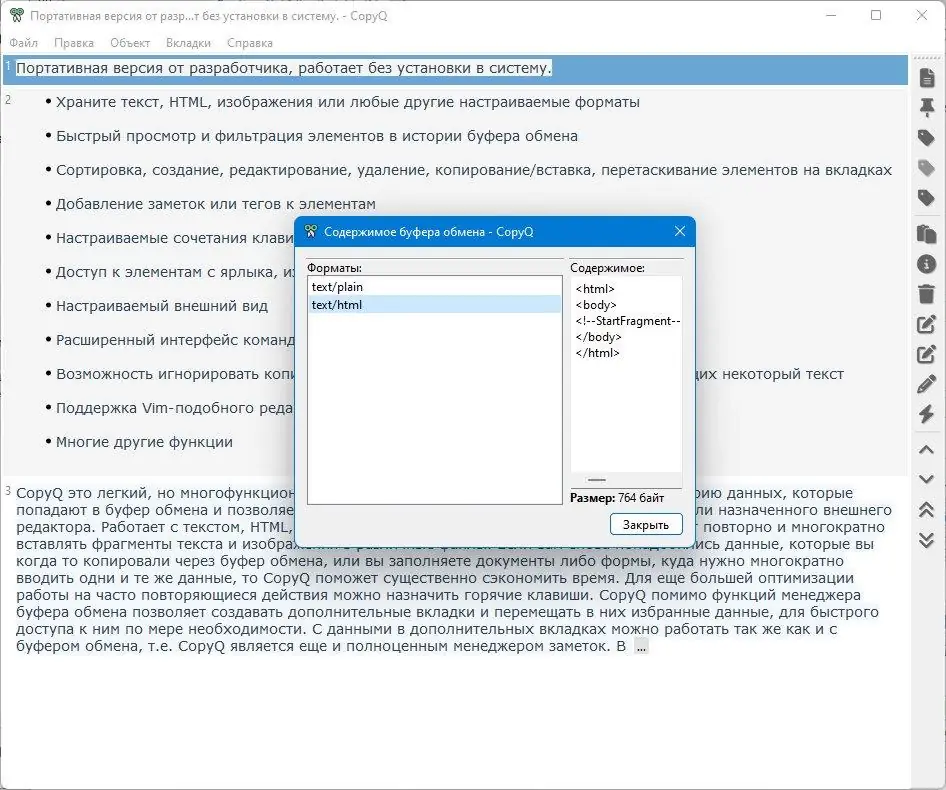Close the Содержимое буфера обмена dialog with X
Viewport: 946px width, 790px height.
click(680, 231)
